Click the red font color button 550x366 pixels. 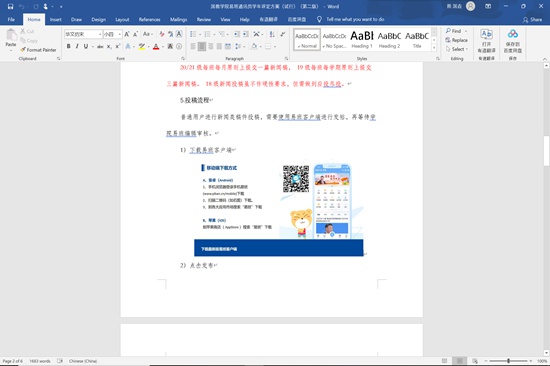pos(156,46)
